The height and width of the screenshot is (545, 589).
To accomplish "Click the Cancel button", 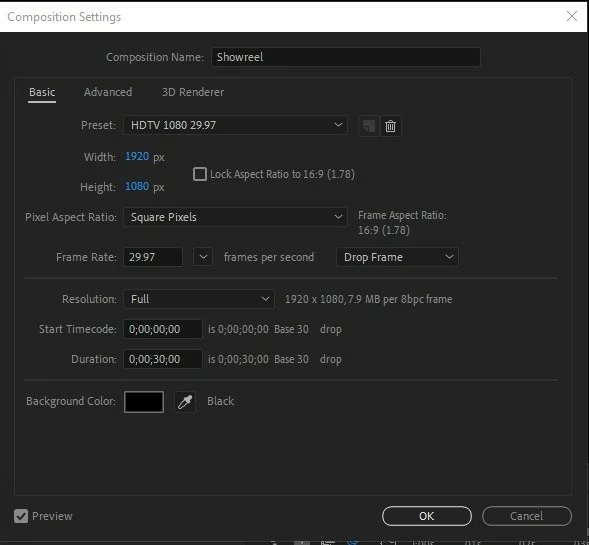I will pyautogui.click(x=527, y=516).
